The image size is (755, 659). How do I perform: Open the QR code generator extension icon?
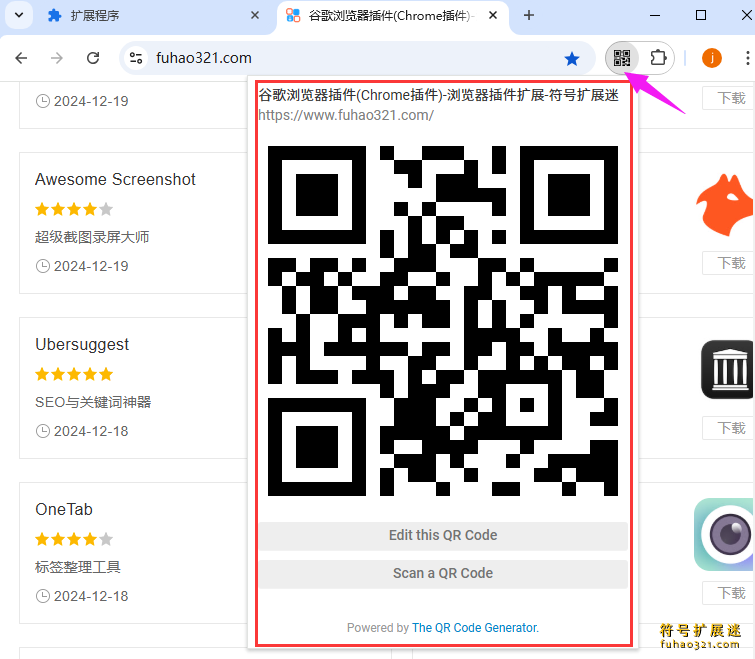(622, 58)
